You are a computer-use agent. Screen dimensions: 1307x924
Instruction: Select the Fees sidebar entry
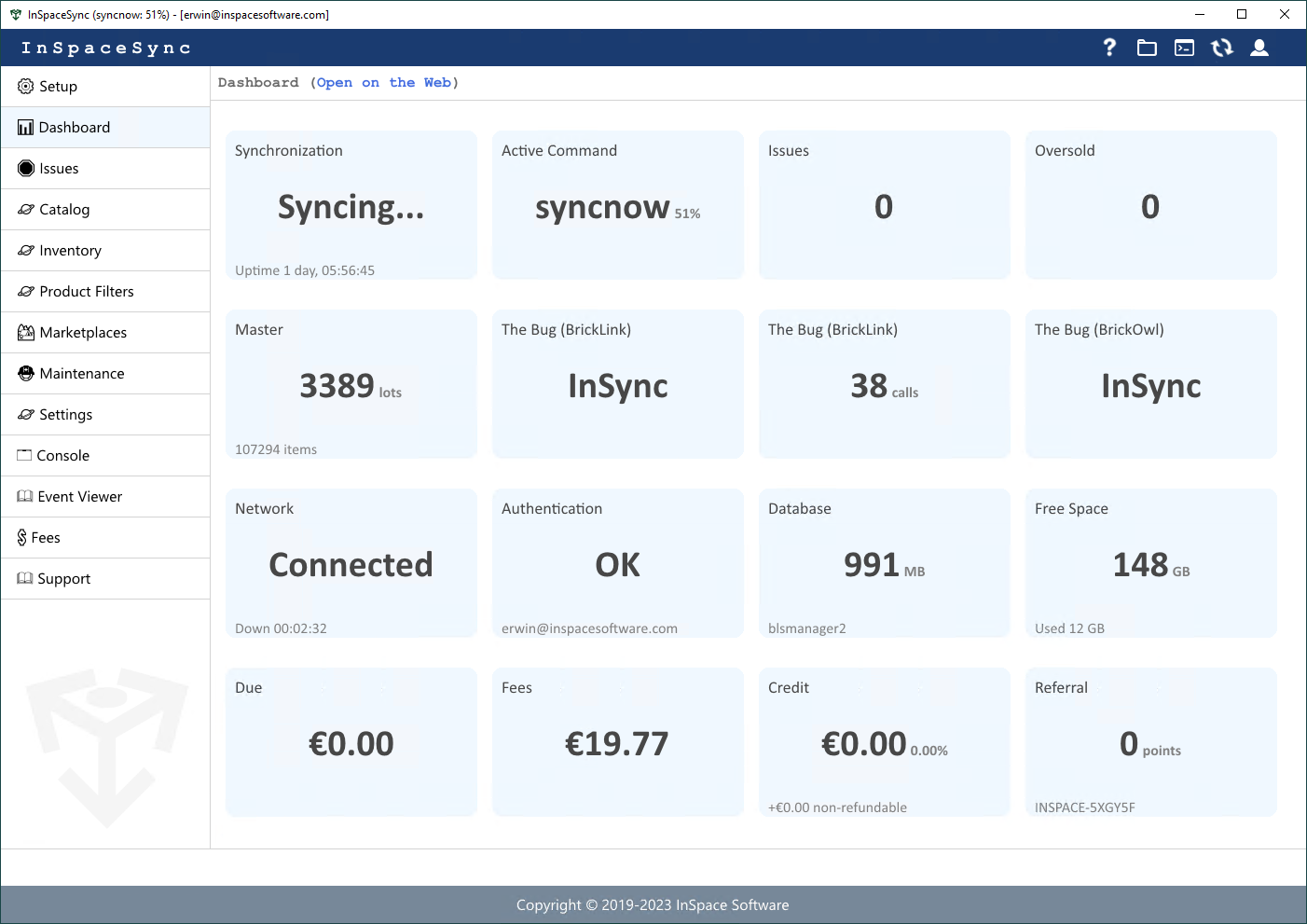[x=45, y=538]
